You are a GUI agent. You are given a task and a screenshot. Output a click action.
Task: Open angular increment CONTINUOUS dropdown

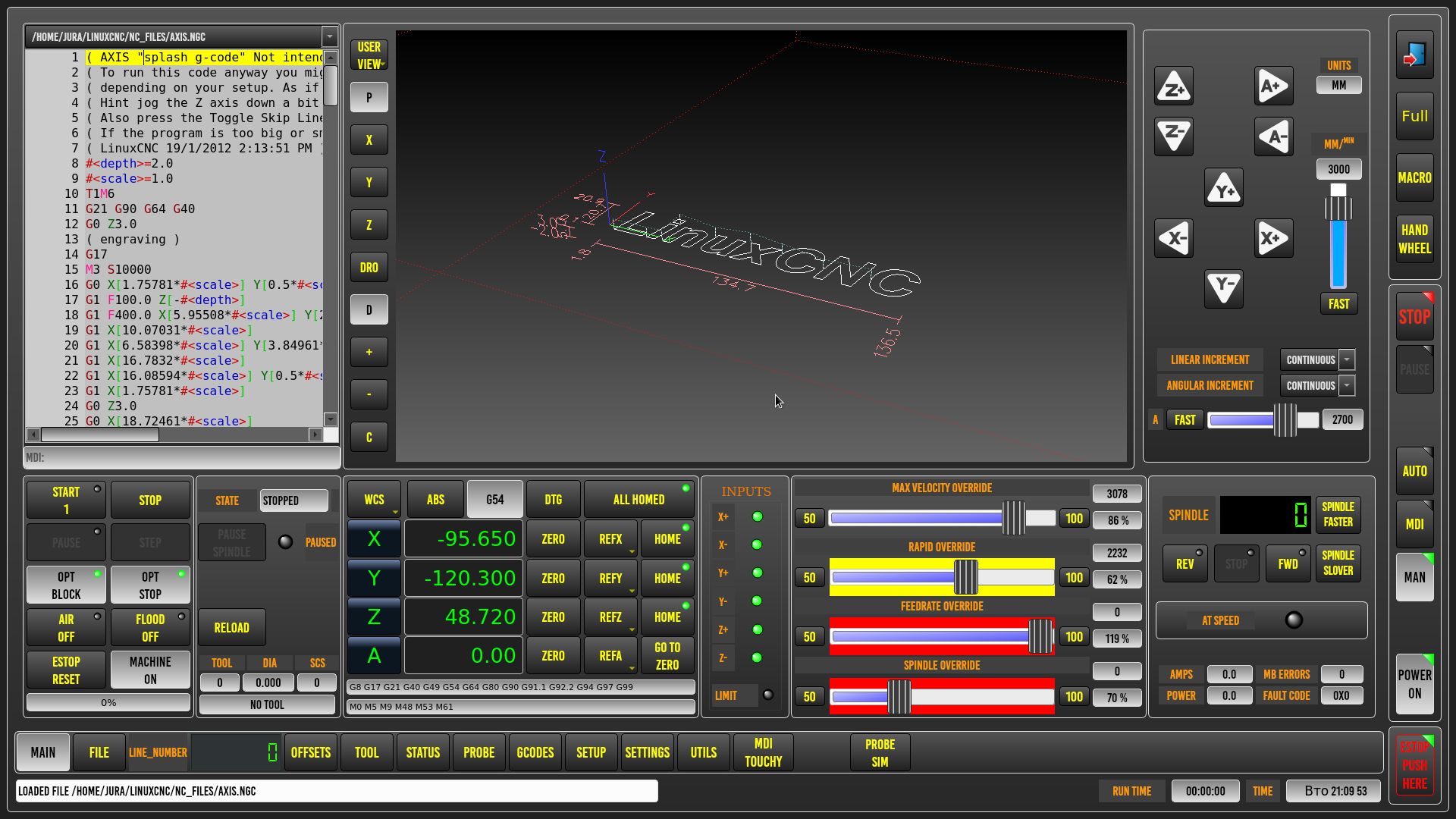(x=1347, y=385)
